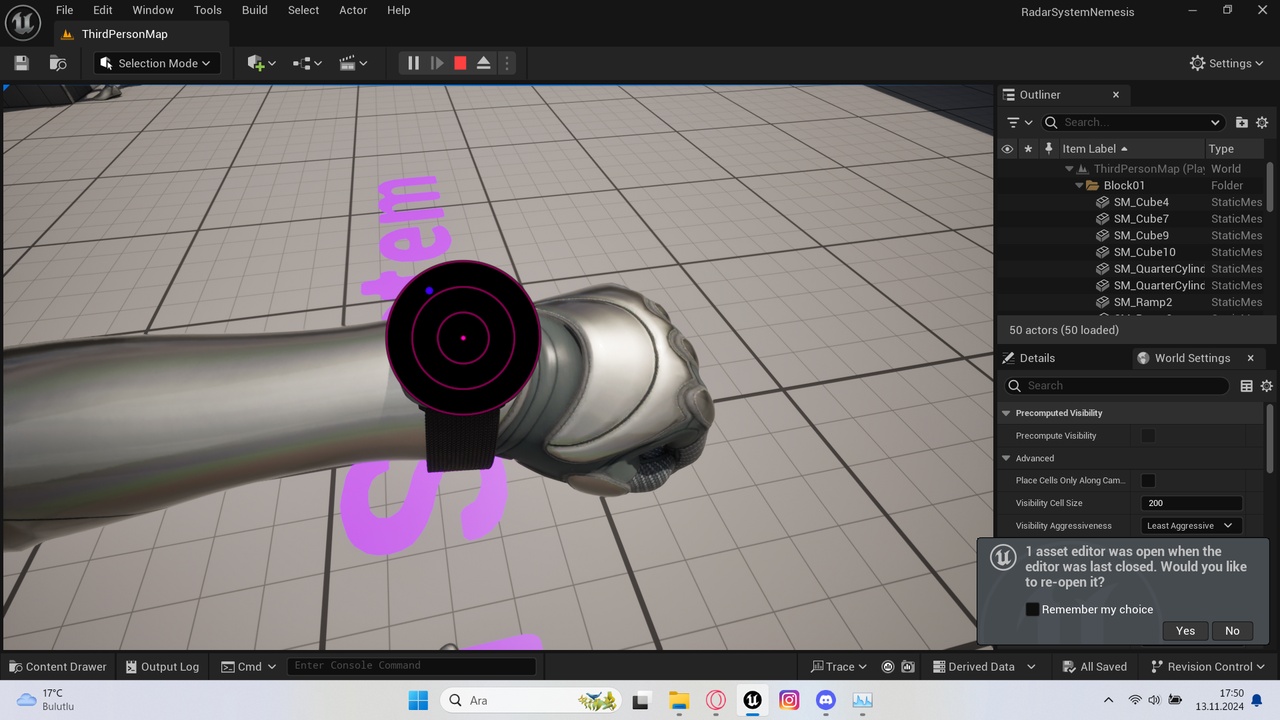
Task: Focus the Outliner search field
Action: click(x=1134, y=122)
